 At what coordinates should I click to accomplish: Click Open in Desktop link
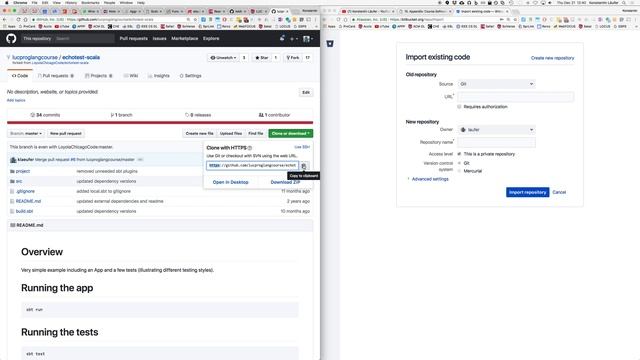click(x=231, y=182)
